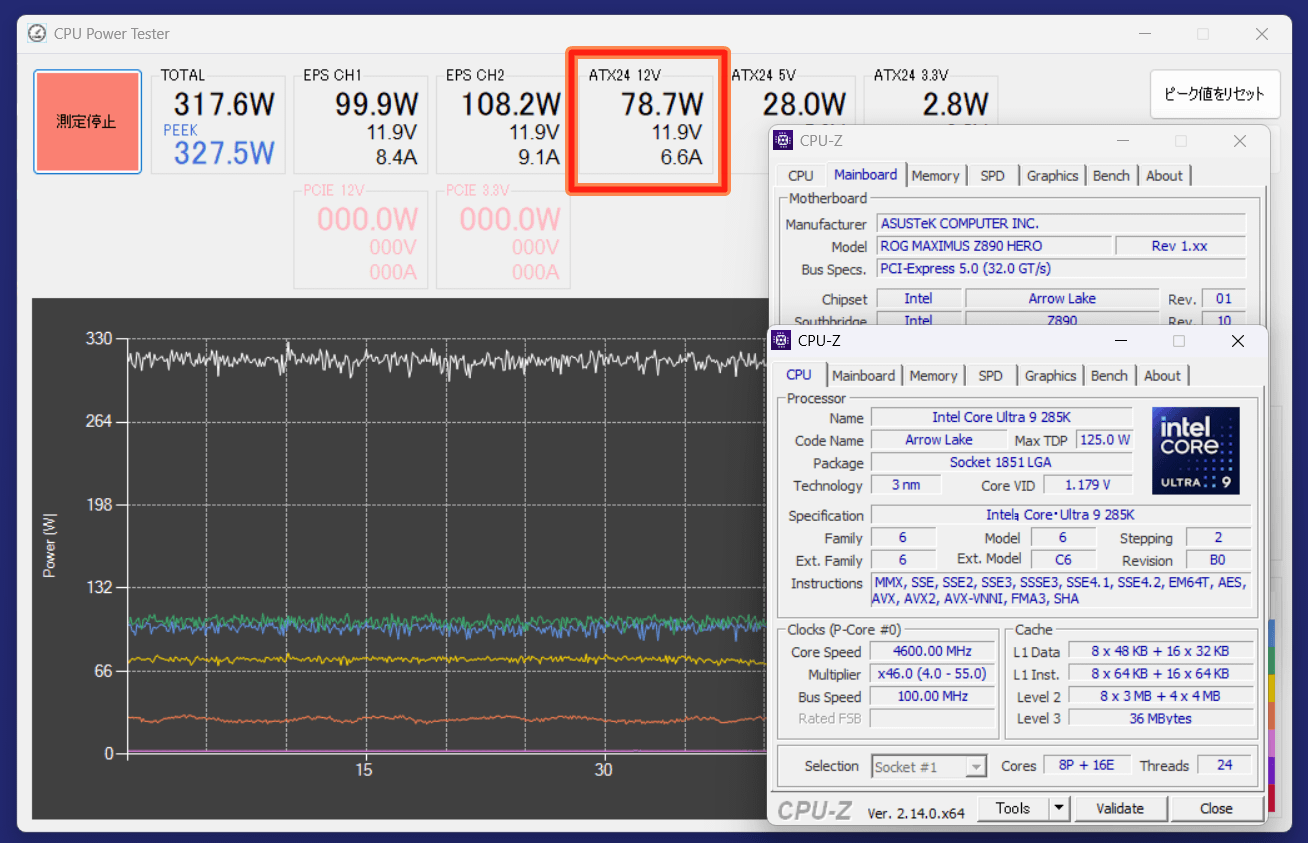
Task: Click the CPU Power Tester title bar icon
Action: 37,33
